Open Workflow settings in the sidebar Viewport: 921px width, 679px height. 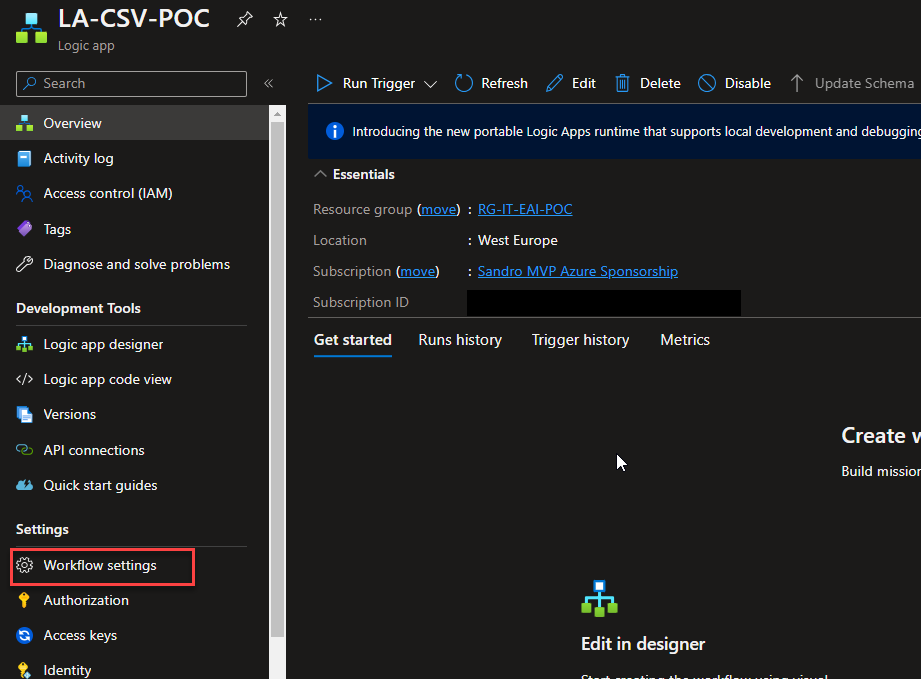pyautogui.click(x=100, y=565)
